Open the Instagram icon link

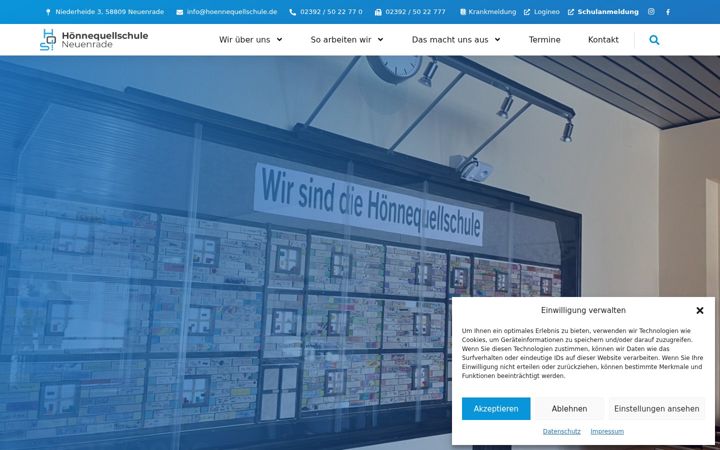point(651,12)
